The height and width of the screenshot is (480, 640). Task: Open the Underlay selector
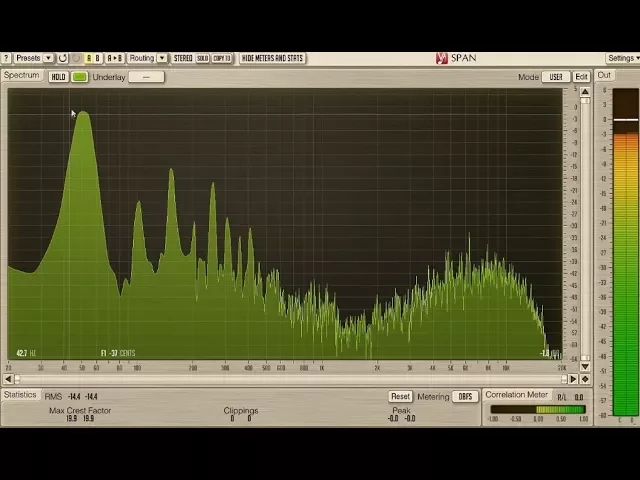click(x=146, y=77)
